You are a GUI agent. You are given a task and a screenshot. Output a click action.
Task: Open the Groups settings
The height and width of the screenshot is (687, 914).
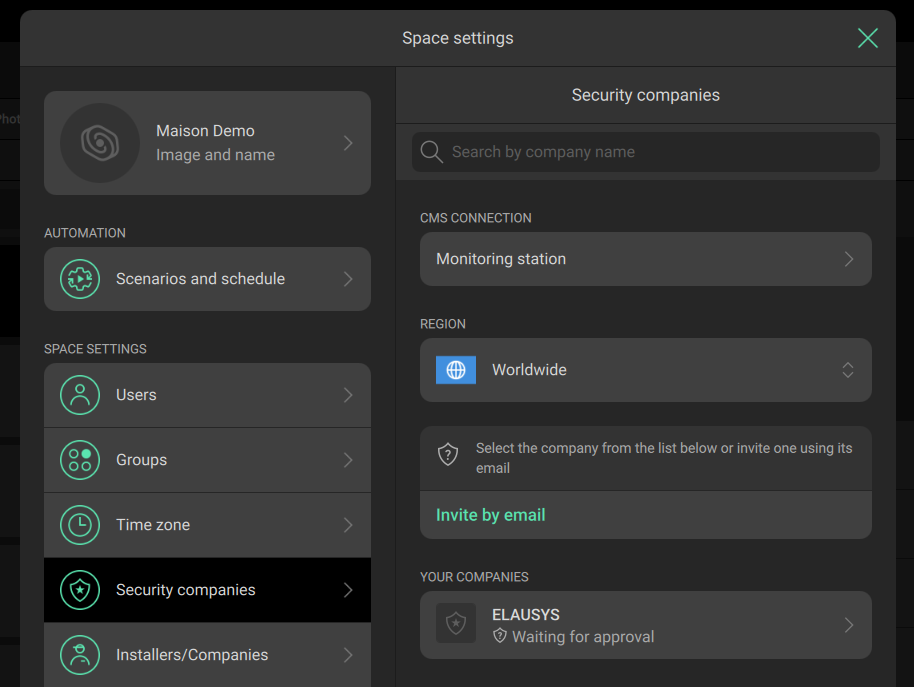pyautogui.click(x=208, y=460)
